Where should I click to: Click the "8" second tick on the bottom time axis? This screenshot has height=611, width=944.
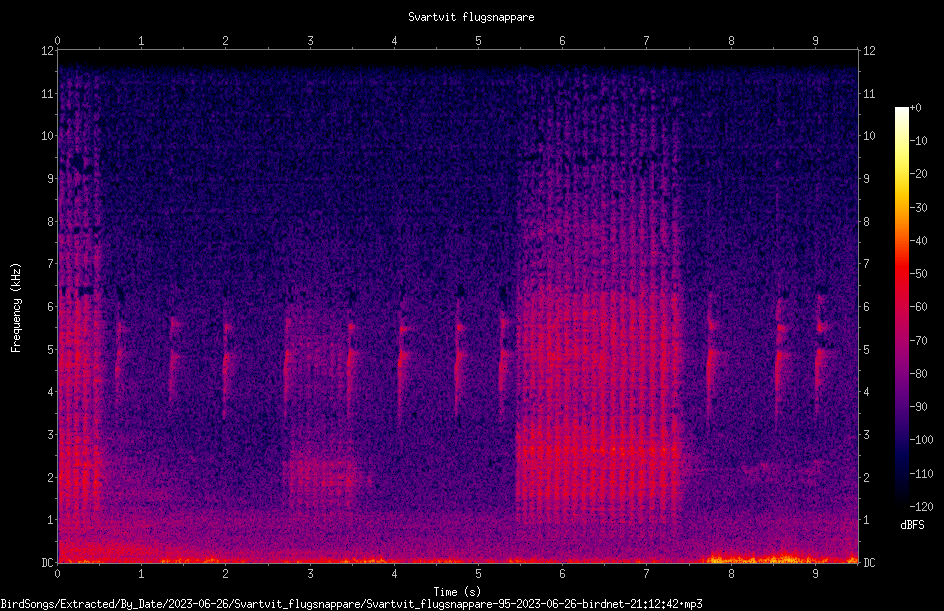tap(731, 574)
